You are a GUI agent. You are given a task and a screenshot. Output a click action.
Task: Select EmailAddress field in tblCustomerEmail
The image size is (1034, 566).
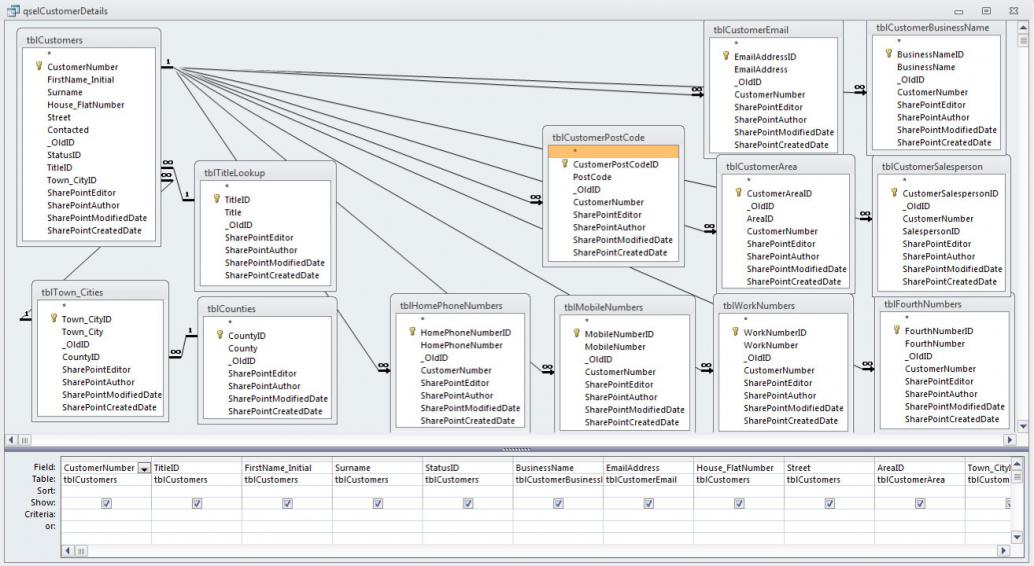click(x=760, y=69)
